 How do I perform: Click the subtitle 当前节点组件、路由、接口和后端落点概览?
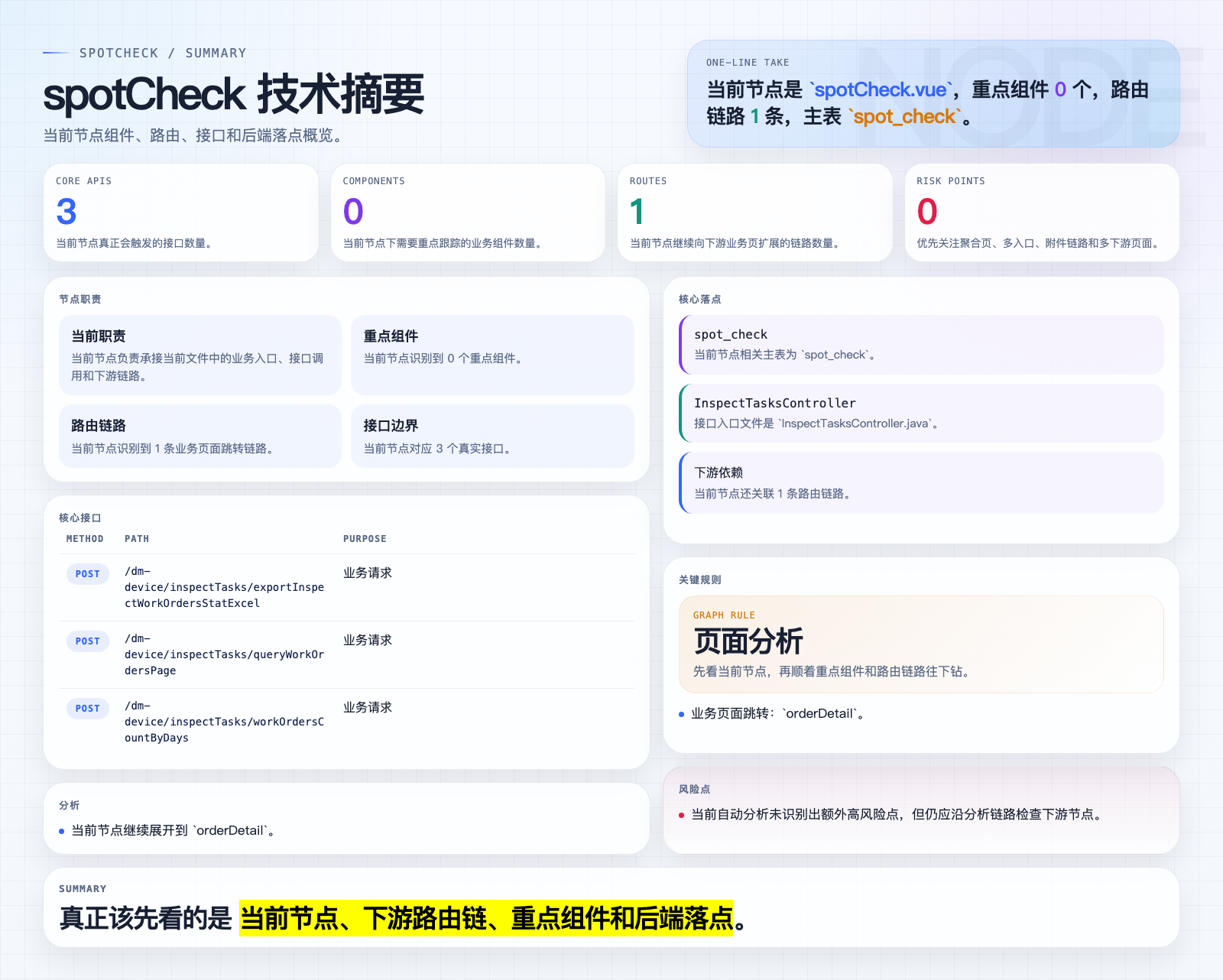tap(196, 135)
